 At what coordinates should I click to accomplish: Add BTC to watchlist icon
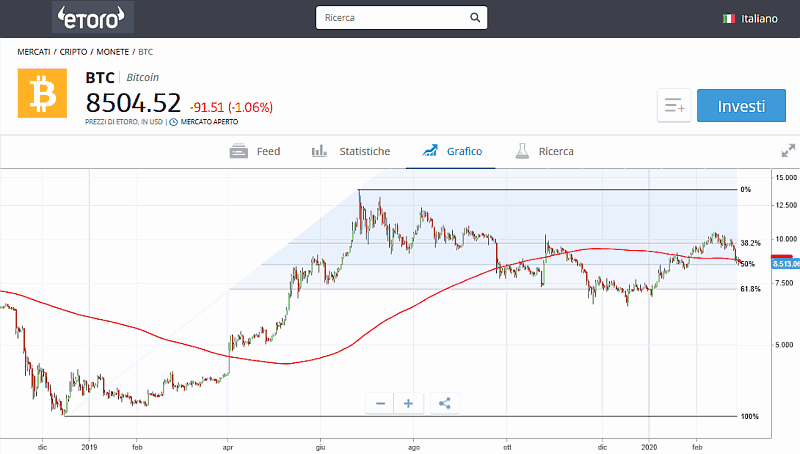click(674, 106)
